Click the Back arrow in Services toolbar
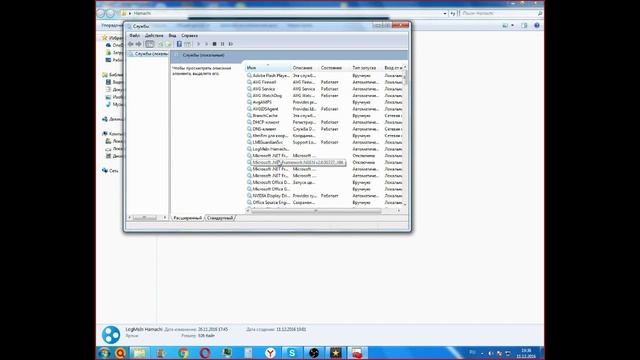Viewport: 640px width, 360px height. [131, 44]
